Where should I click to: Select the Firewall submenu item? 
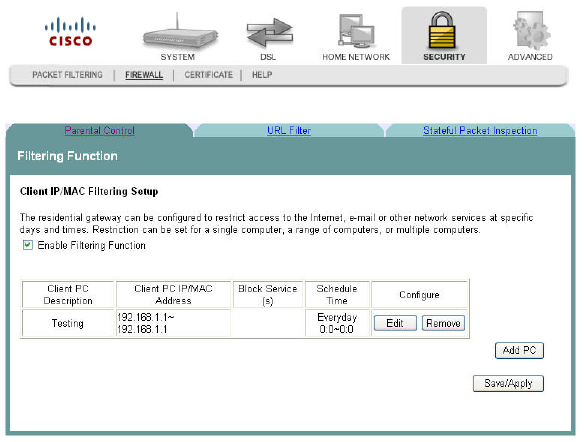coord(144,75)
